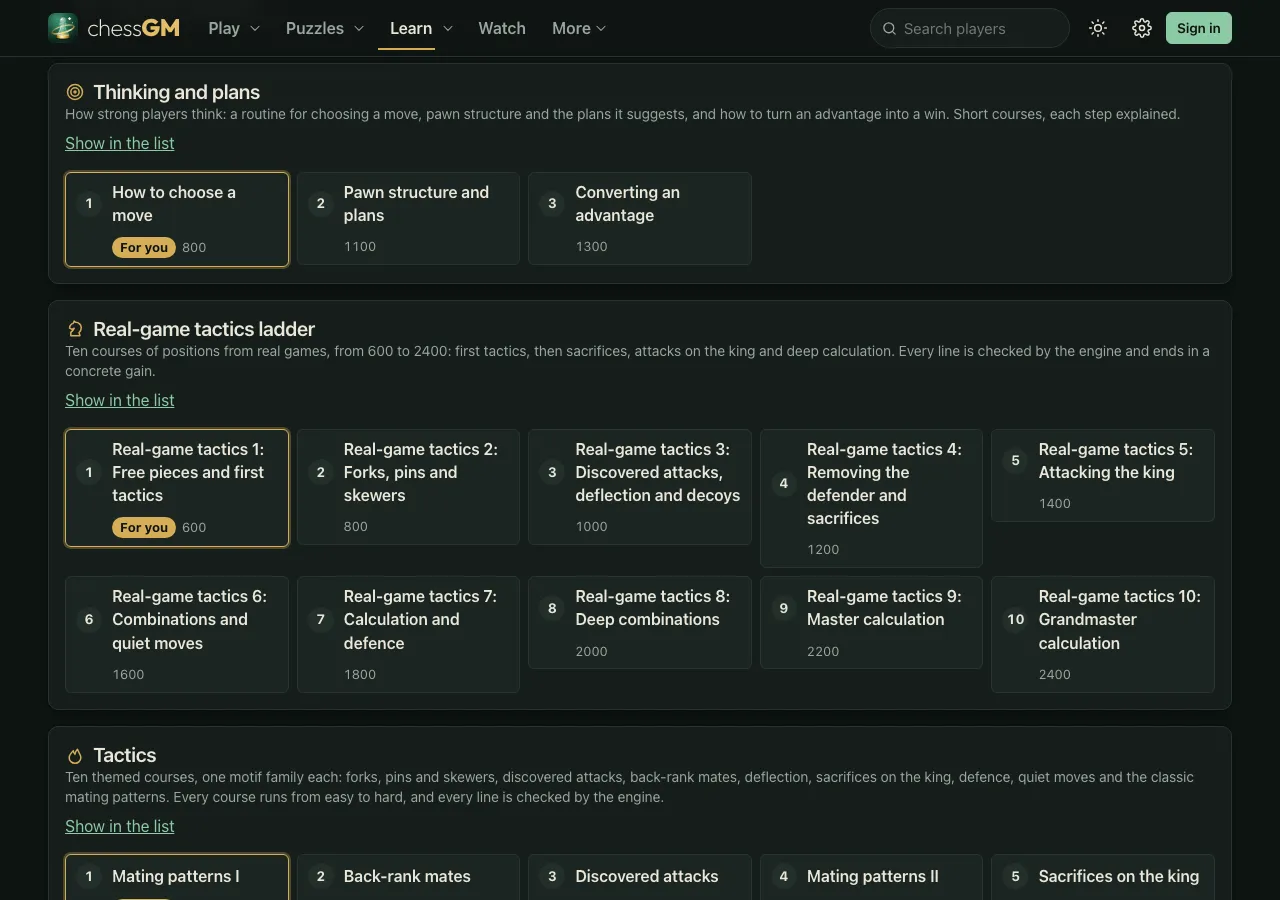The height and width of the screenshot is (900, 1280).
Task: Click the 1300 rating on Converting an advantage
Action: (x=592, y=246)
